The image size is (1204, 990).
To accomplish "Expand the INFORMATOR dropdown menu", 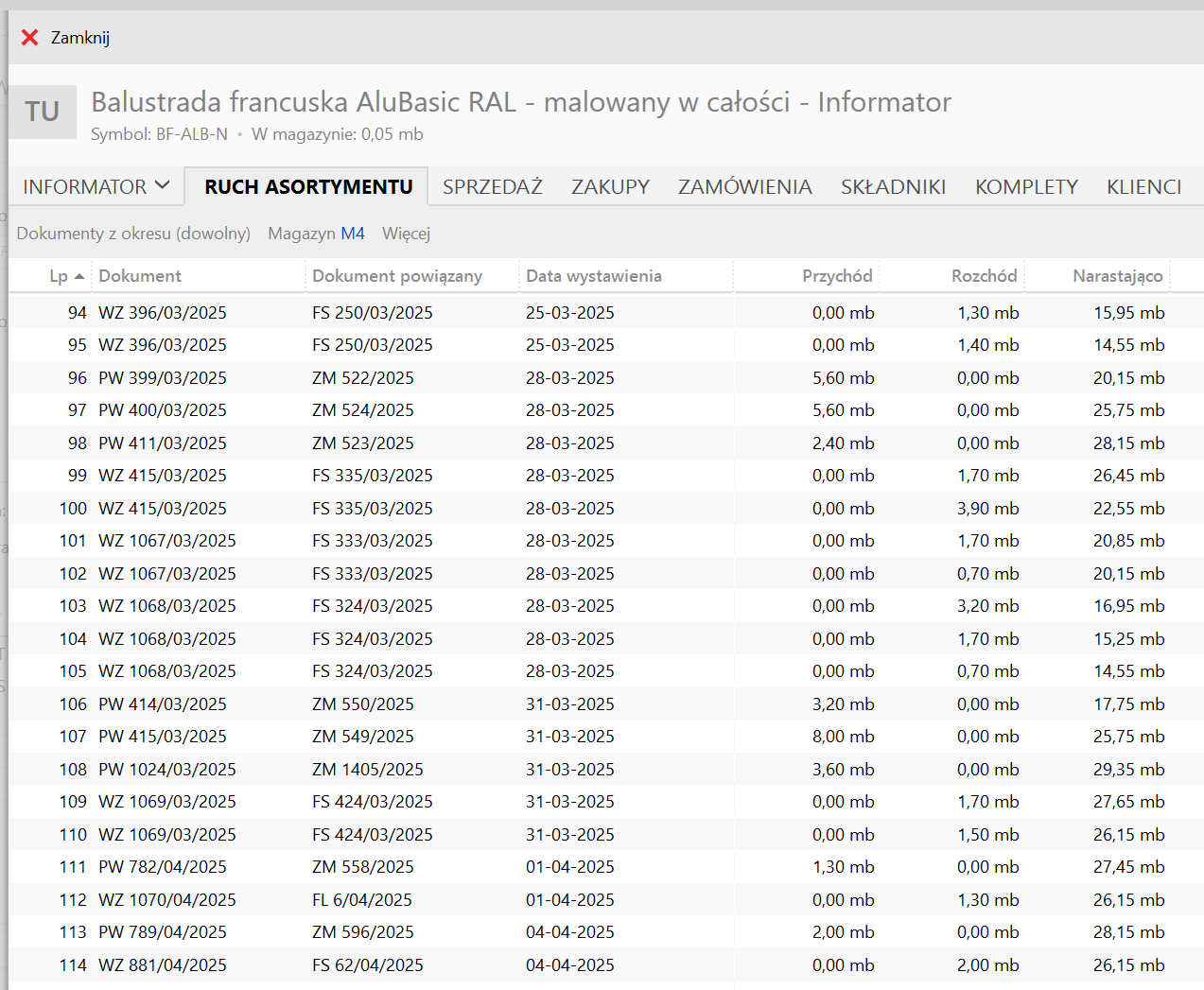I will point(96,187).
